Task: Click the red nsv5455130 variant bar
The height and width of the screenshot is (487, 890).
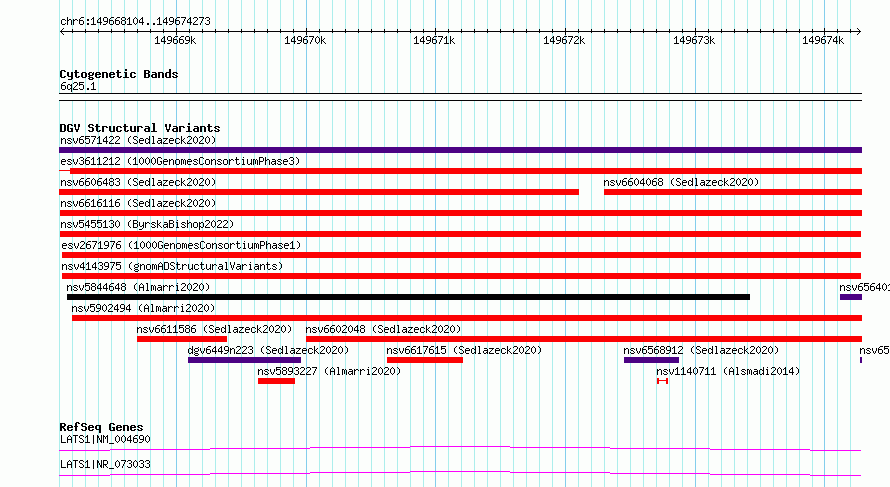Action: click(460, 234)
